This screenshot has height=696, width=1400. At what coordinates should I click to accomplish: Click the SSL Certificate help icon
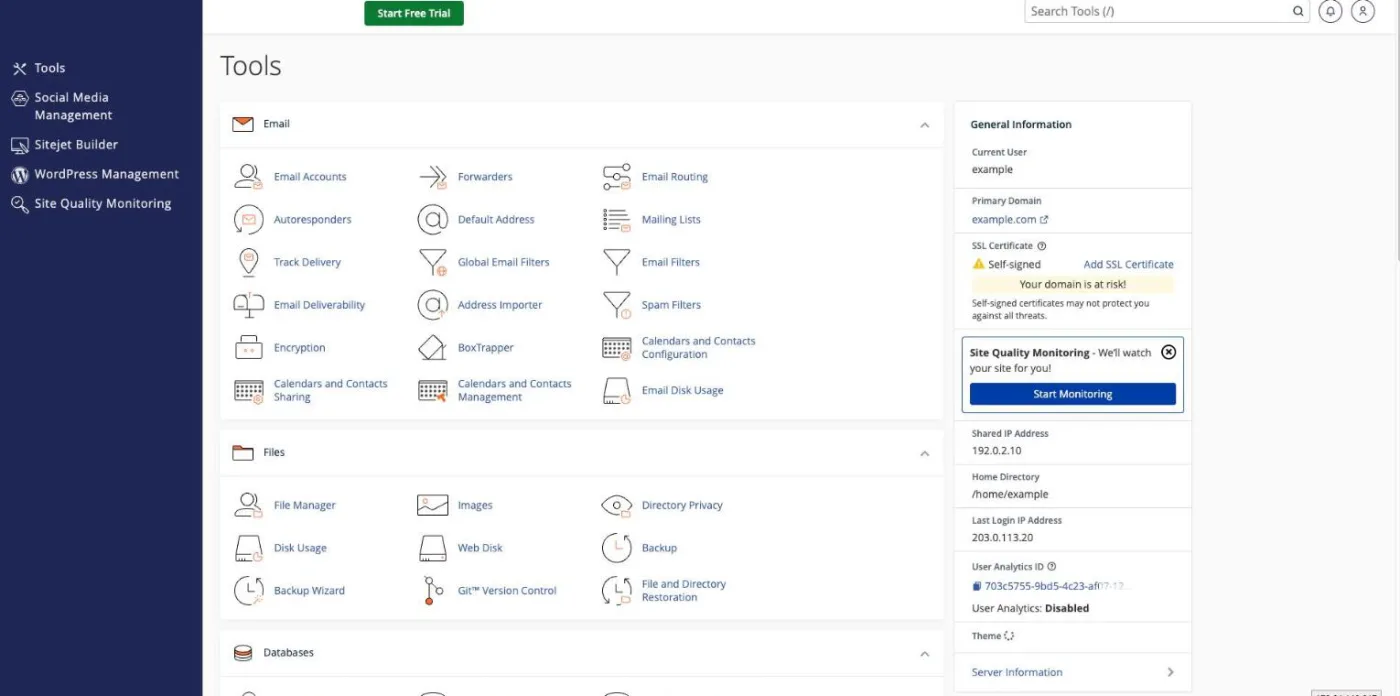[x=1042, y=246]
